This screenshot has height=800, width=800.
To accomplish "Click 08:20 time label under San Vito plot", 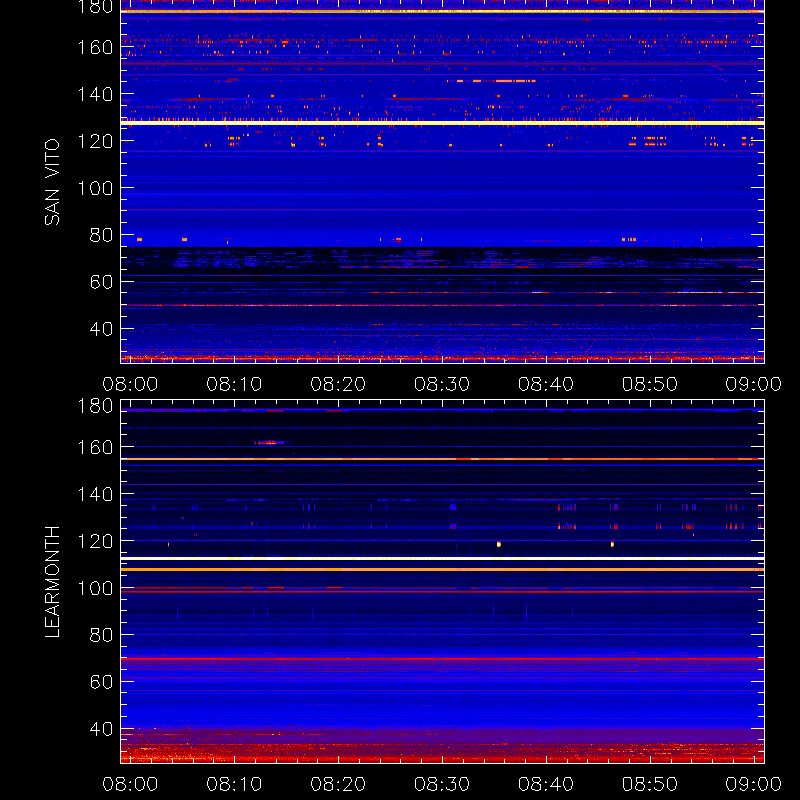I will pos(338,384).
